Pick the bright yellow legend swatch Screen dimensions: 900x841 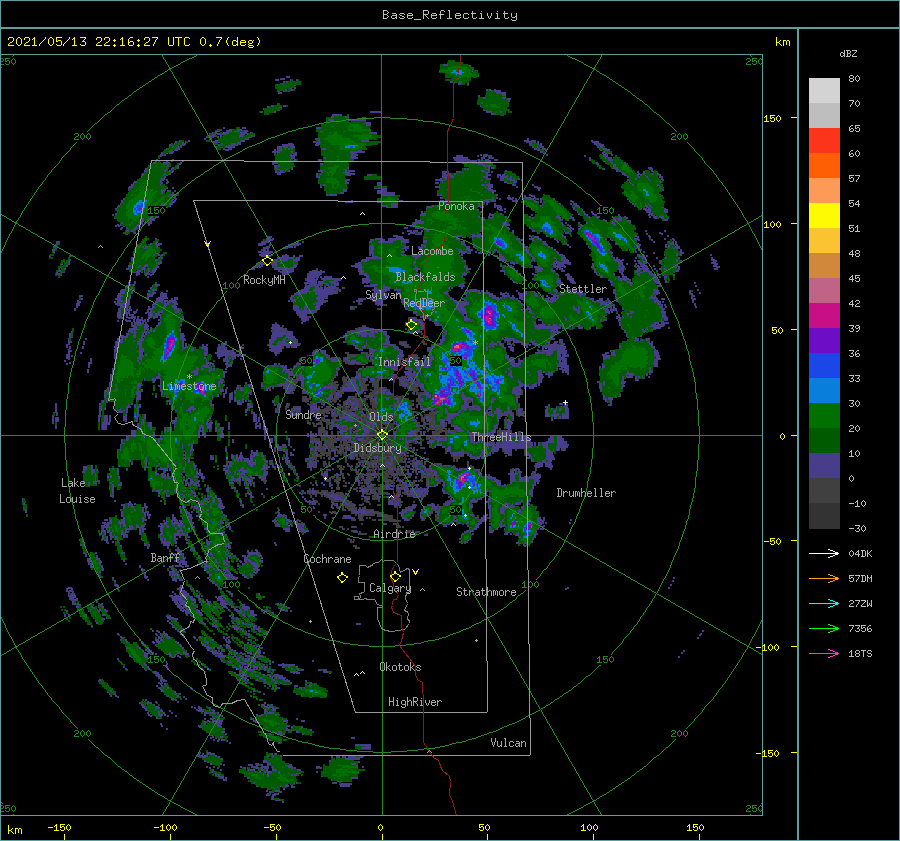[824, 215]
